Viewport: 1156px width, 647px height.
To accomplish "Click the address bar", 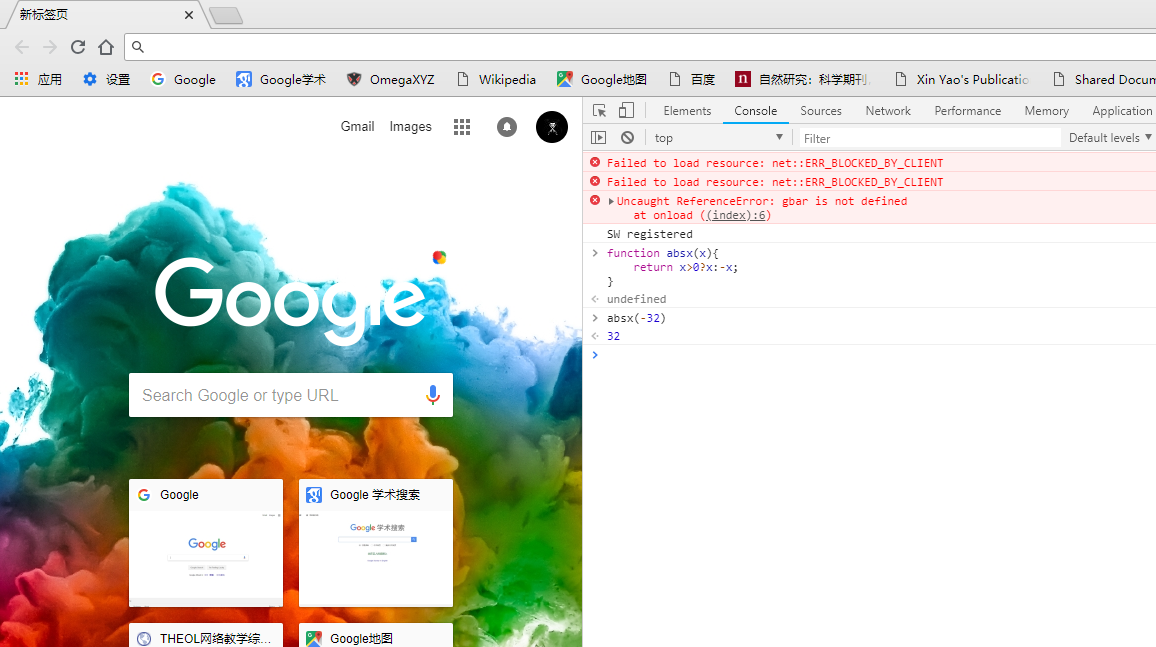I will click(x=641, y=47).
